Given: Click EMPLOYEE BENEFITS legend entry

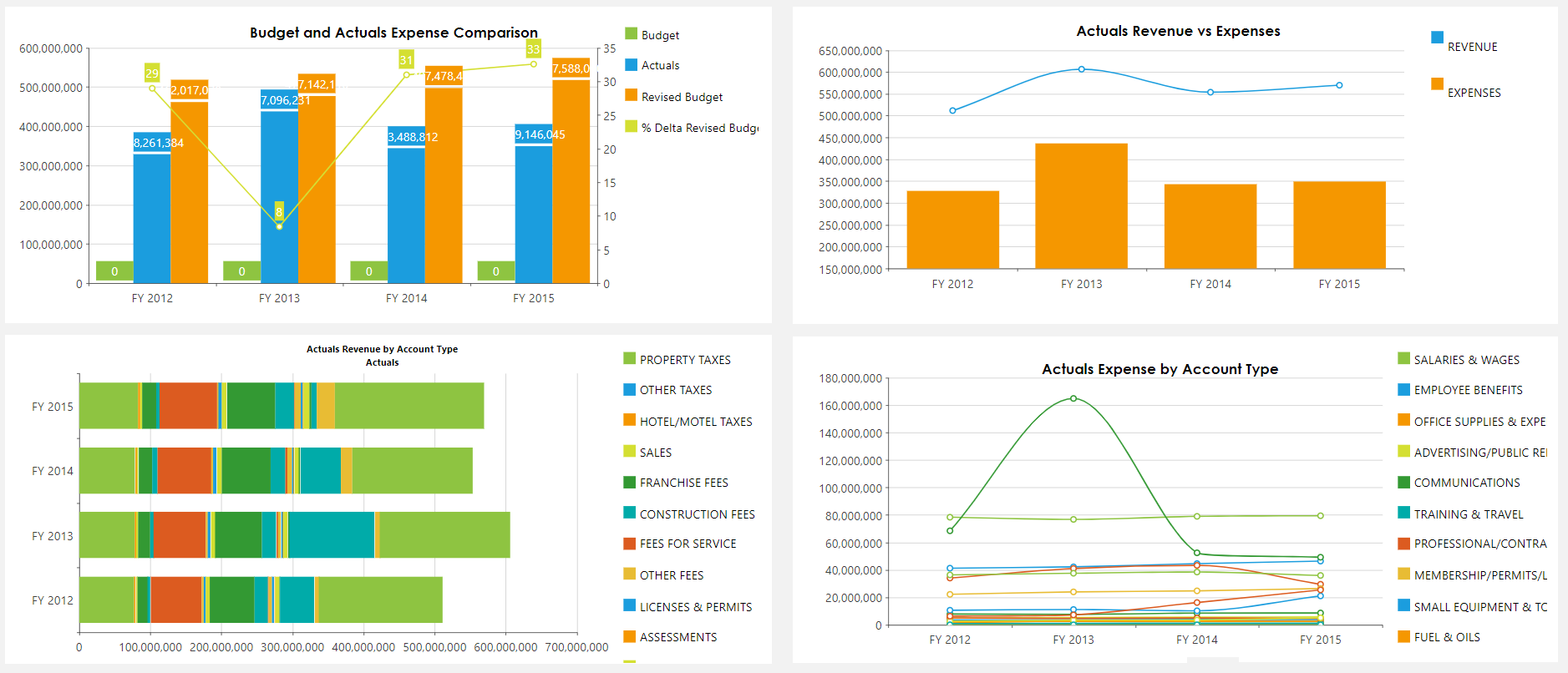Looking at the screenshot, I should pos(1460,390).
